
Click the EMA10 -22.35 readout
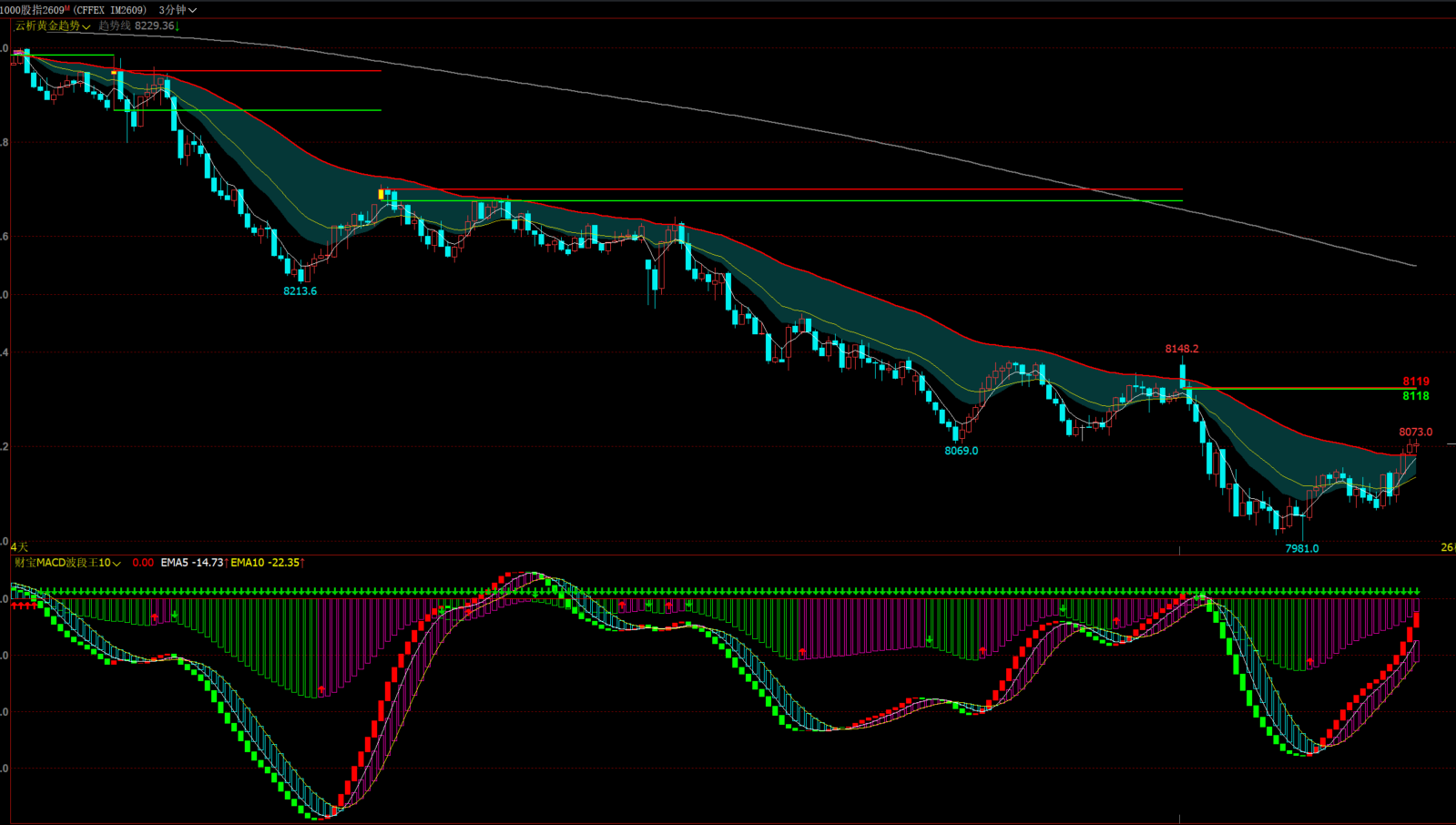(x=267, y=563)
